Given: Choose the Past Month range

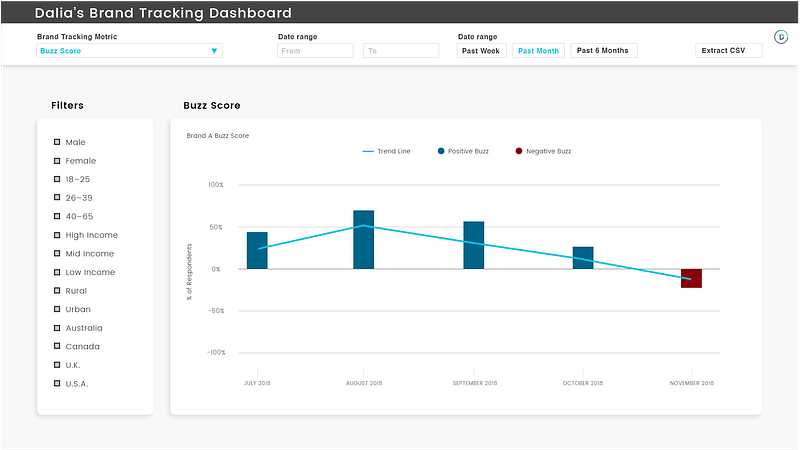Looking at the screenshot, I should (538, 51).
